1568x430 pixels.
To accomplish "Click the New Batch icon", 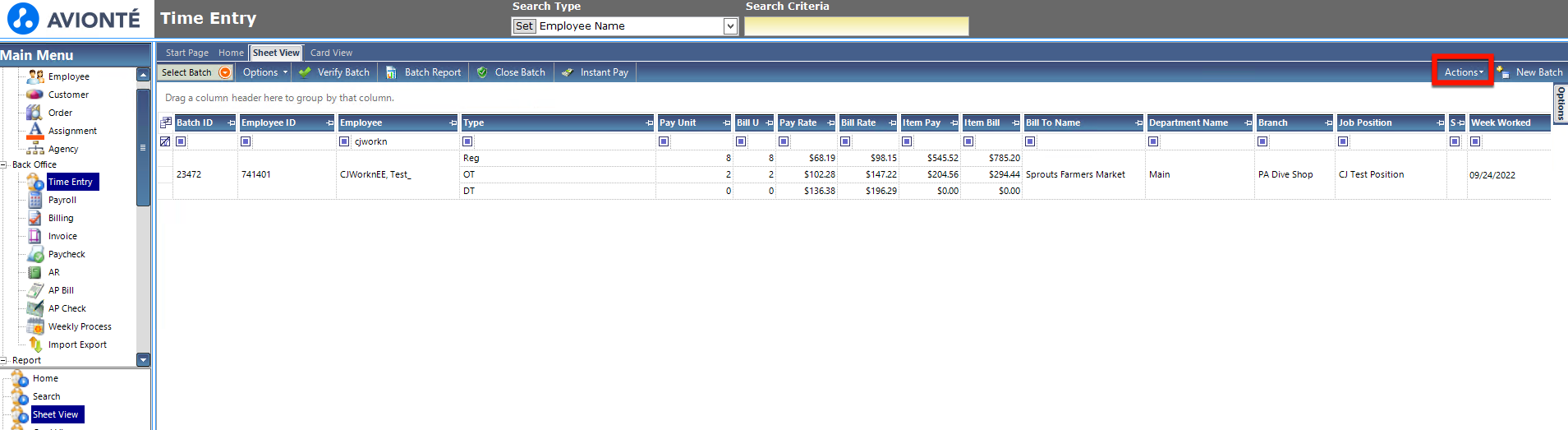I will tap(1503, 72).
